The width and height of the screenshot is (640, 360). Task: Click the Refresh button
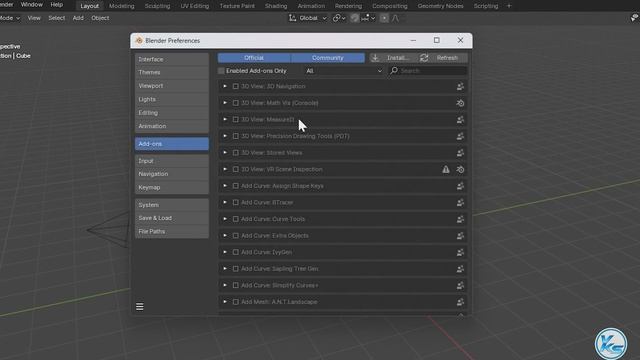(443, 58)
